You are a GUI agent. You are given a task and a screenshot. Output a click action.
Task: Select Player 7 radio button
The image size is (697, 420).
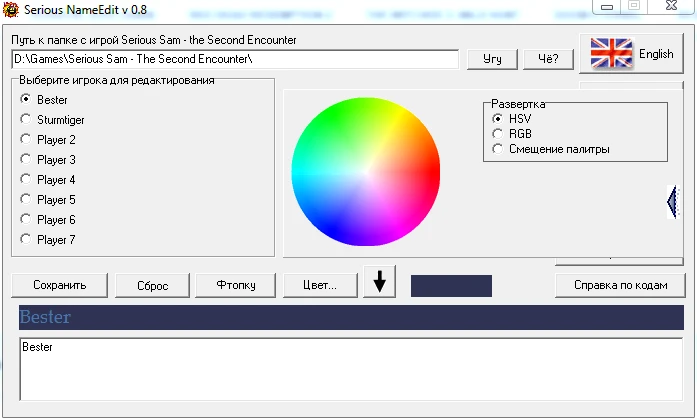click(x=26, y=240)
